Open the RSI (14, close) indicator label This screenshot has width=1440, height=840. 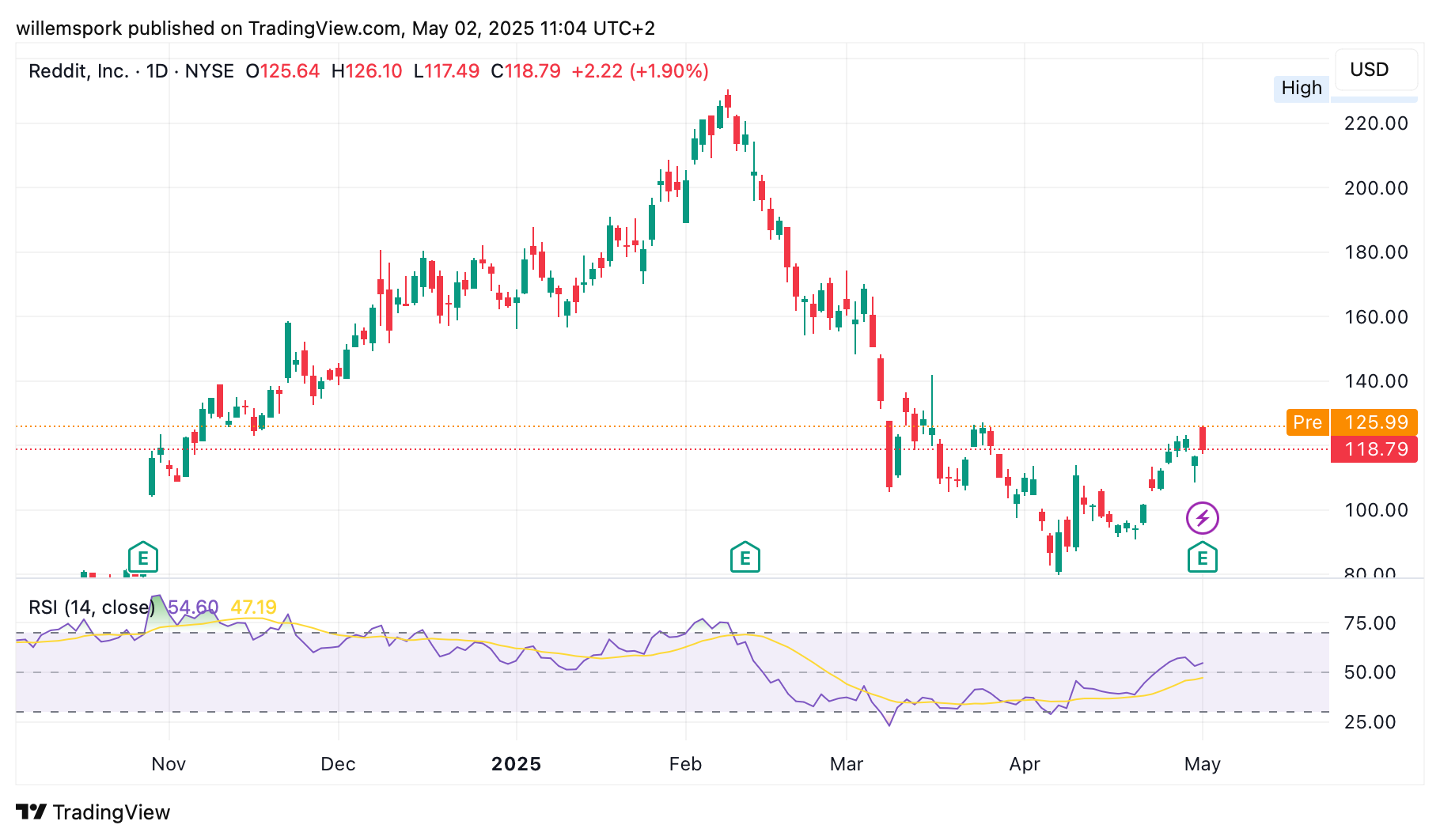(x=91, y=607)
